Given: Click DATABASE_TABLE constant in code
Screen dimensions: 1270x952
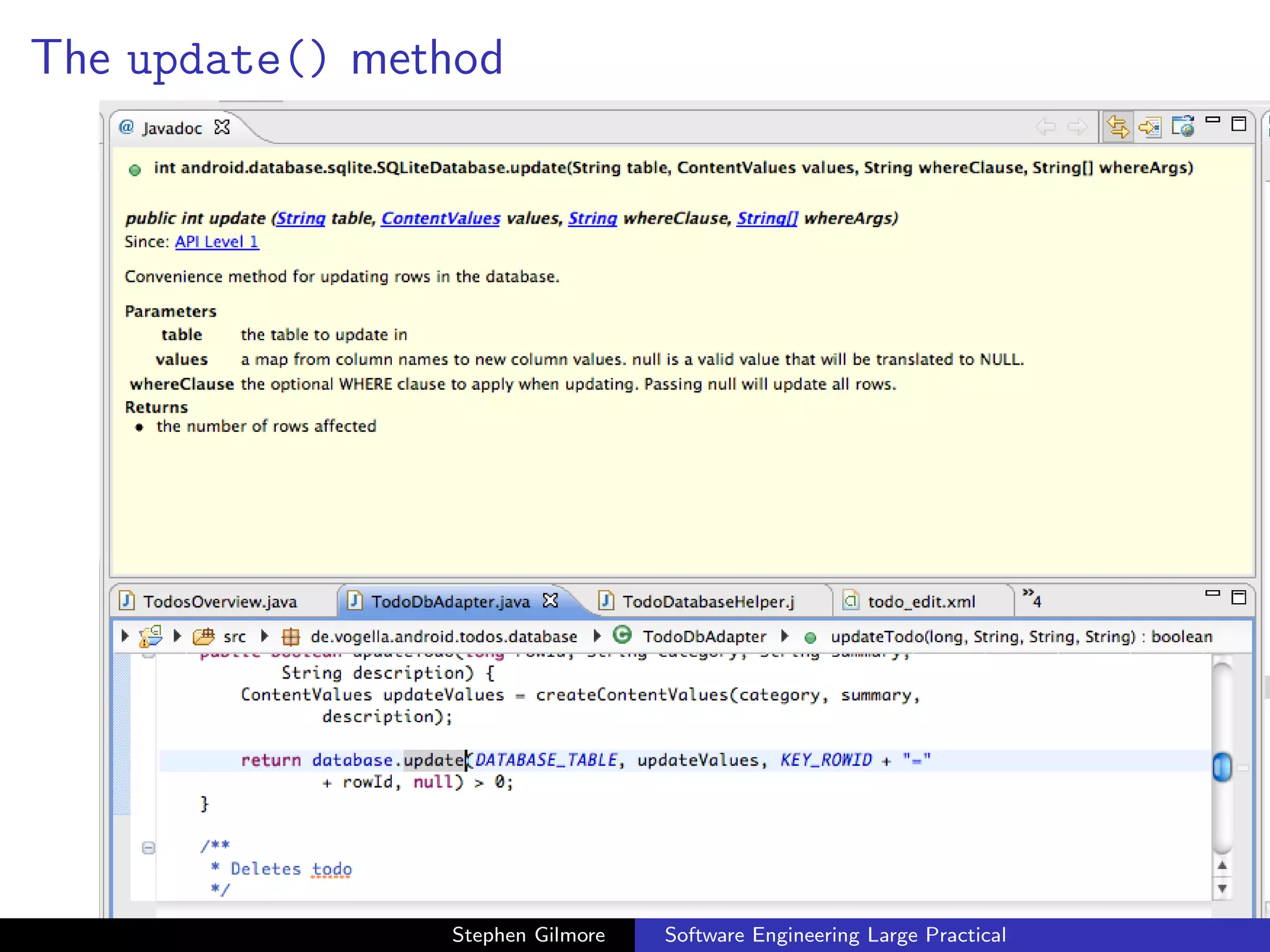Looking at the screenshot, I should (546, 760).
